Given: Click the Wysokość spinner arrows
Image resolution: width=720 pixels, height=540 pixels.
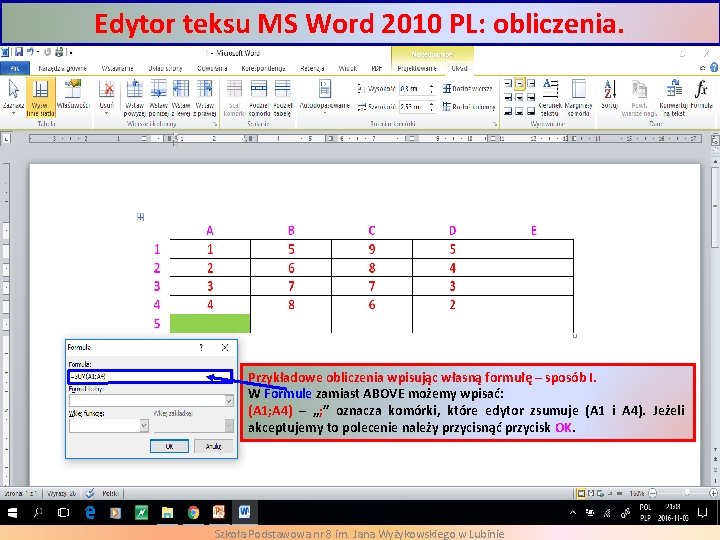Looking at the screenshot, I should click(431, 88).
